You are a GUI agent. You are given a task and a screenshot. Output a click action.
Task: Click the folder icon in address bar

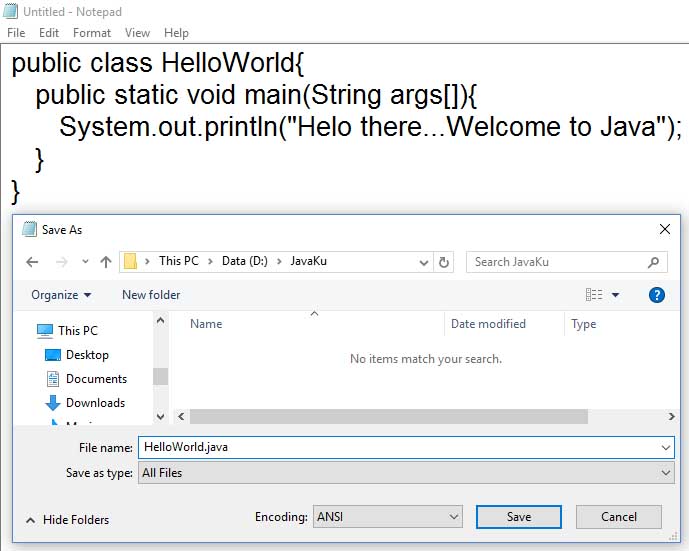tap(130, 261)
